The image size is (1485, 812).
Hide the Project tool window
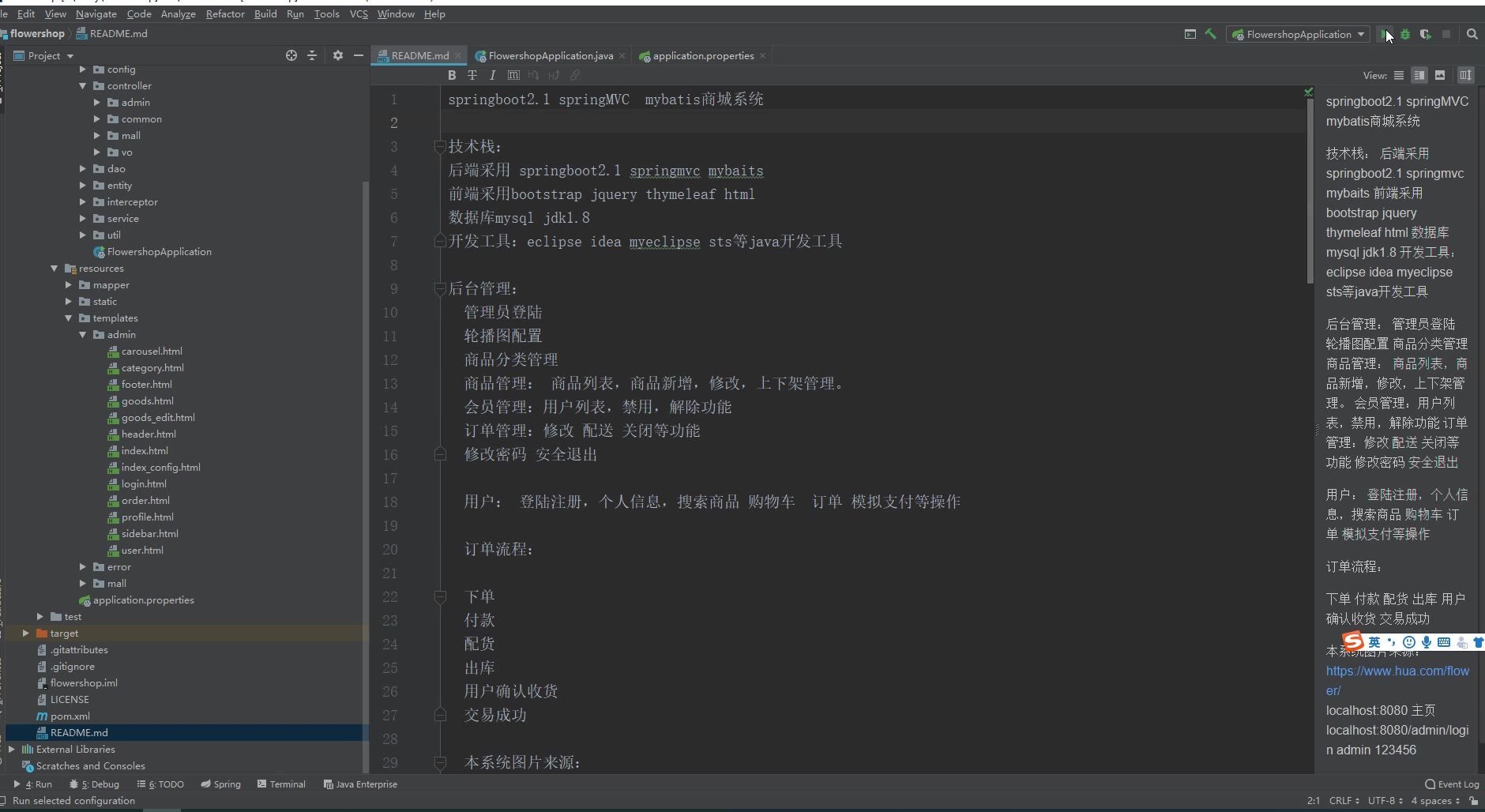click(359, 55)
